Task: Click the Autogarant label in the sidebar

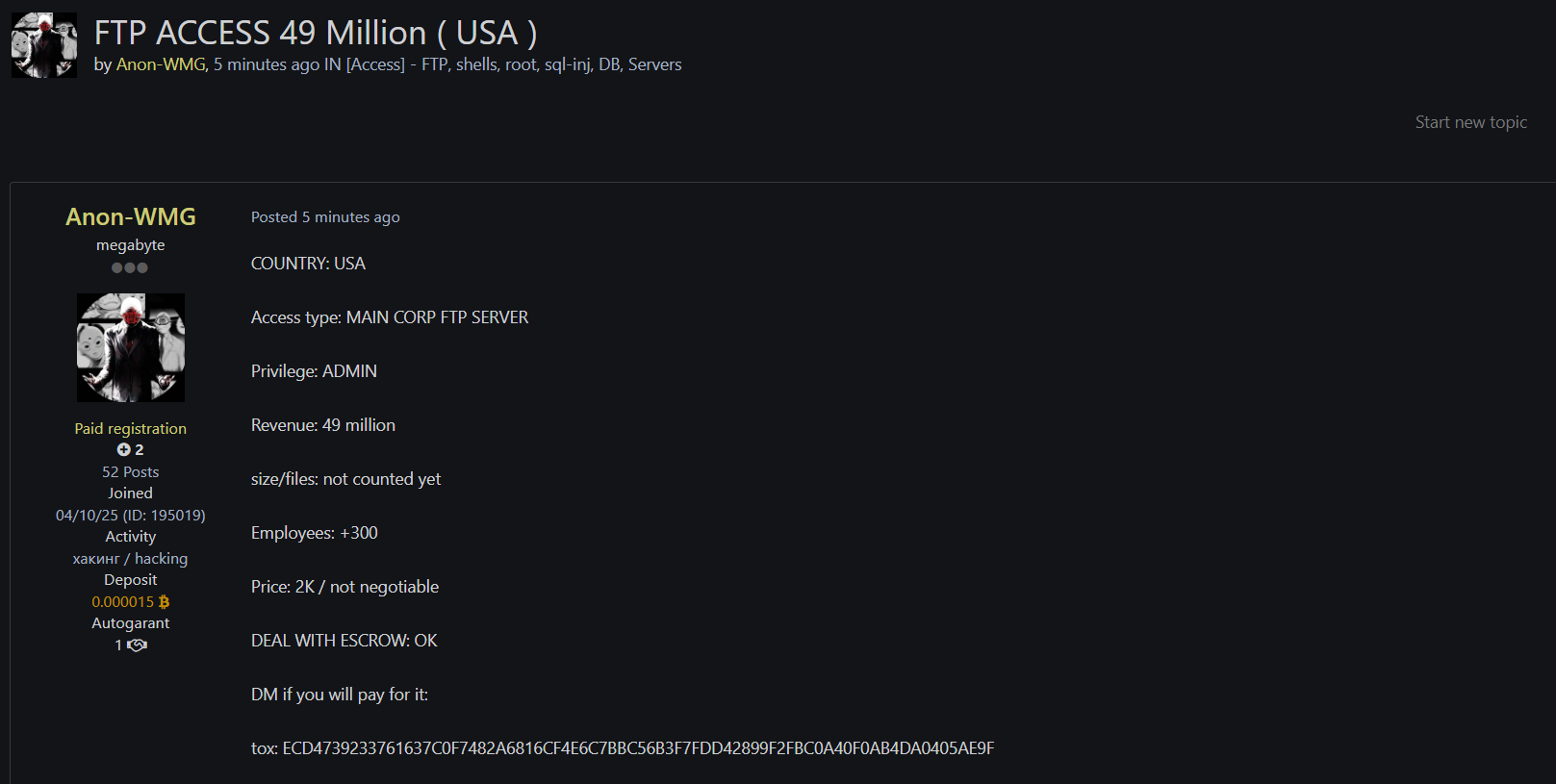Action: 131,623
